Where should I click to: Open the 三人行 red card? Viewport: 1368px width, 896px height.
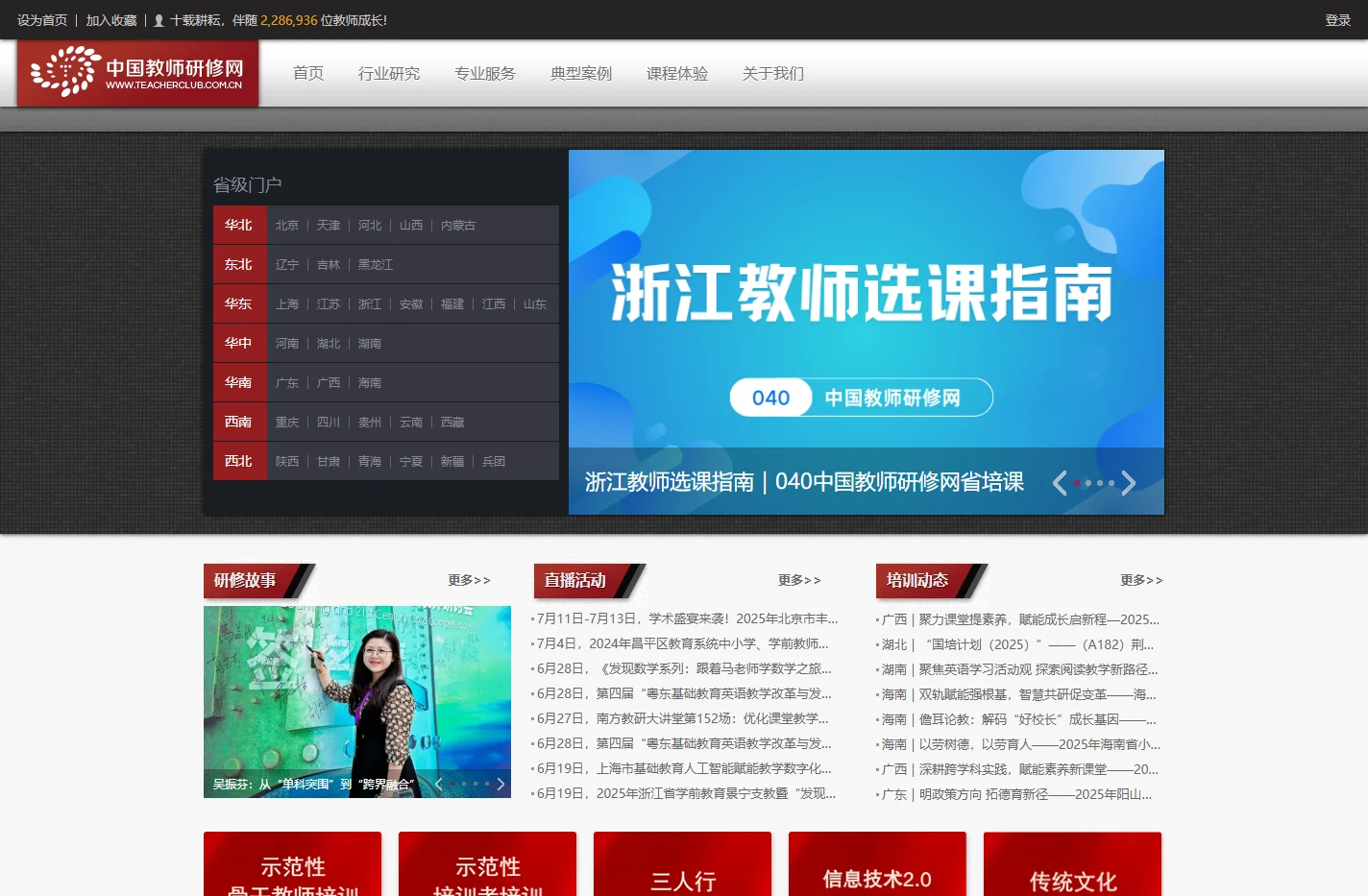(x=683, y=864)
